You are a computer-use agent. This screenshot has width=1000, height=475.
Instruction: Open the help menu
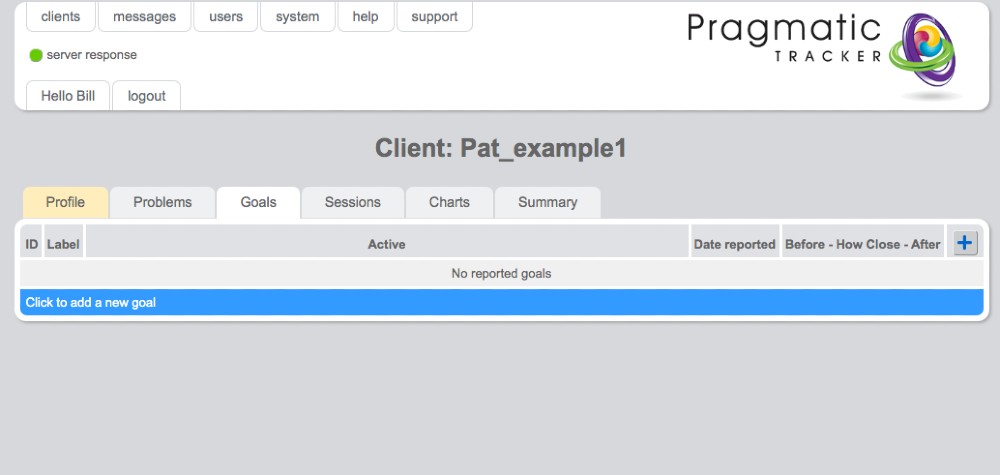coord(365,17)
